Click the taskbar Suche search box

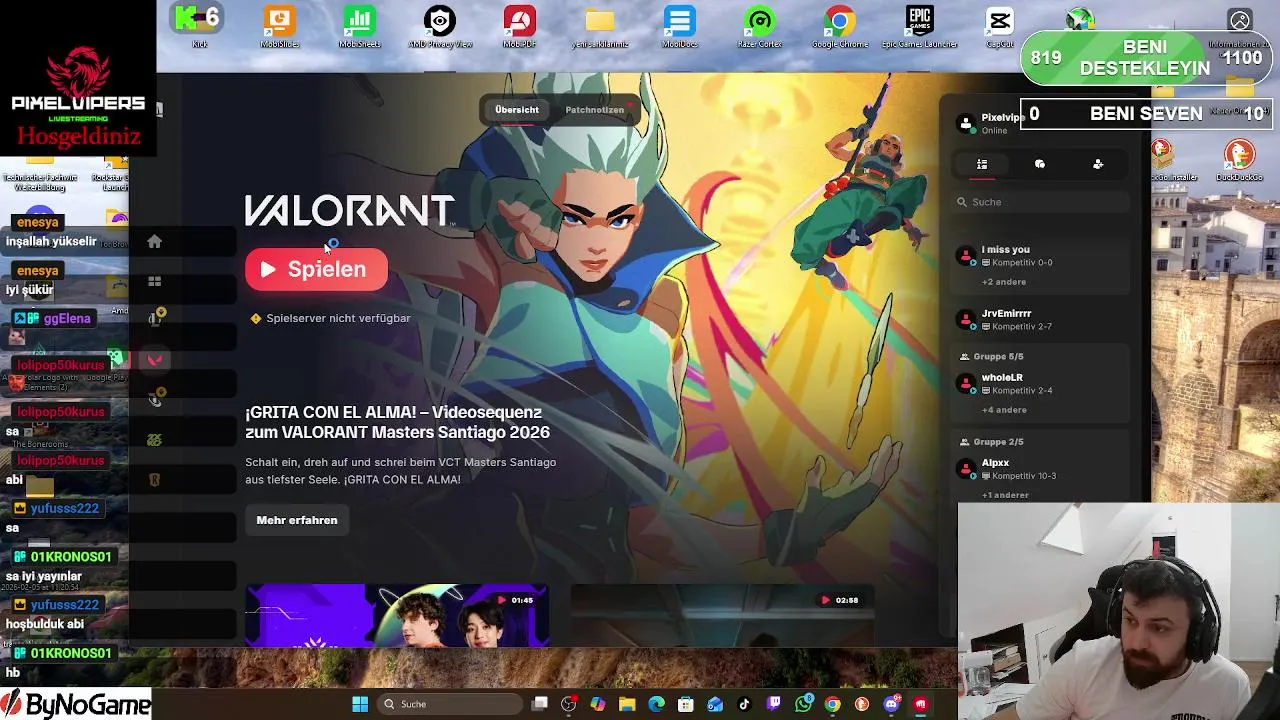pyautogui.click(x=450, y=704)
